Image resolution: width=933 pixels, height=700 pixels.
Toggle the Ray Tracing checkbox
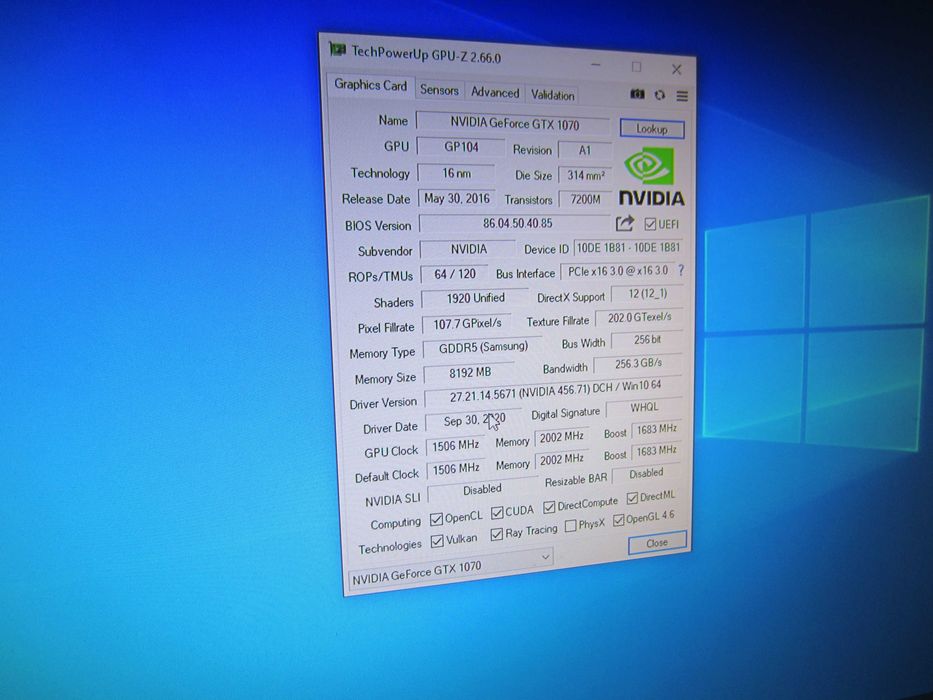coord(496,535)
